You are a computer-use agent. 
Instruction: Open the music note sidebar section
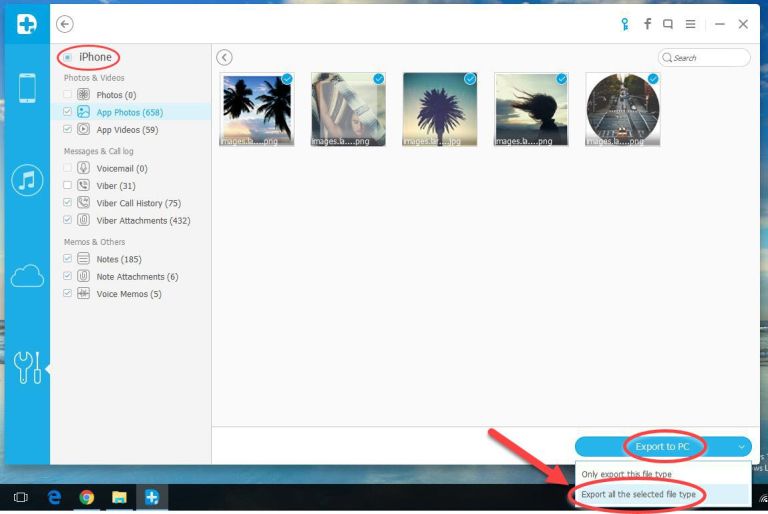[x=27, y=180]
